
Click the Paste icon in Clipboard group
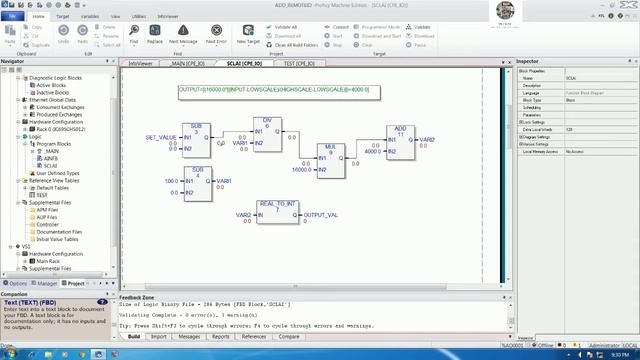pos(10,31)
